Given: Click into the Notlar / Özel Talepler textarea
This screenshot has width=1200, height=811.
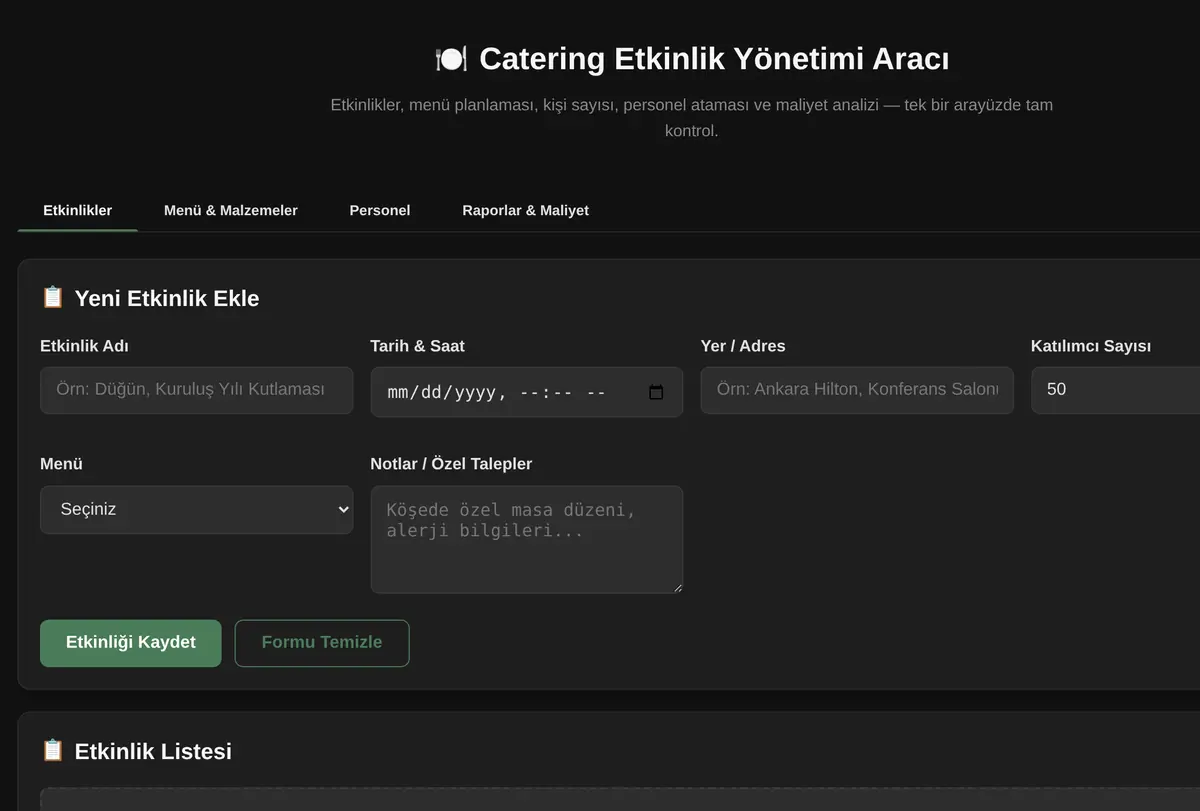Looking at the screenshot, I should [527, 540].
